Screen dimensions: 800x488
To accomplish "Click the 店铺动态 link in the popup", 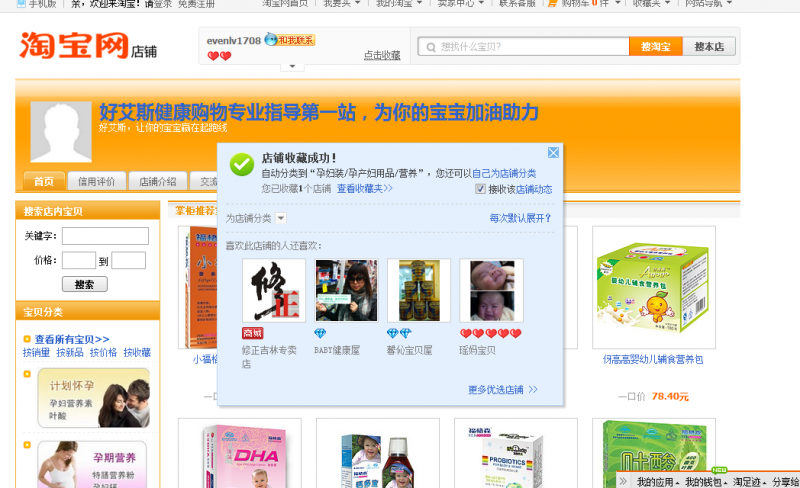I will tap(534, 189).
